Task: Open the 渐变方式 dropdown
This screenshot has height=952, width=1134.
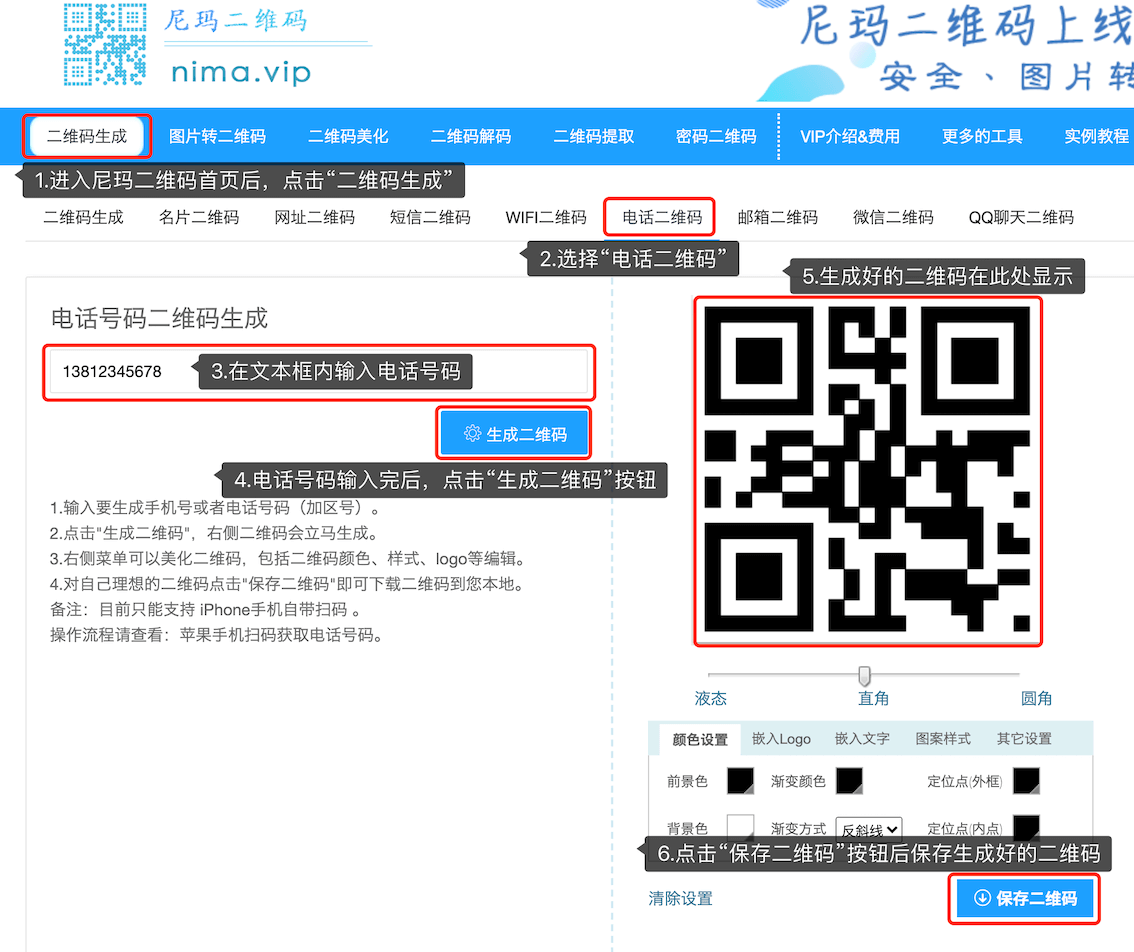Action: [869, 828]
